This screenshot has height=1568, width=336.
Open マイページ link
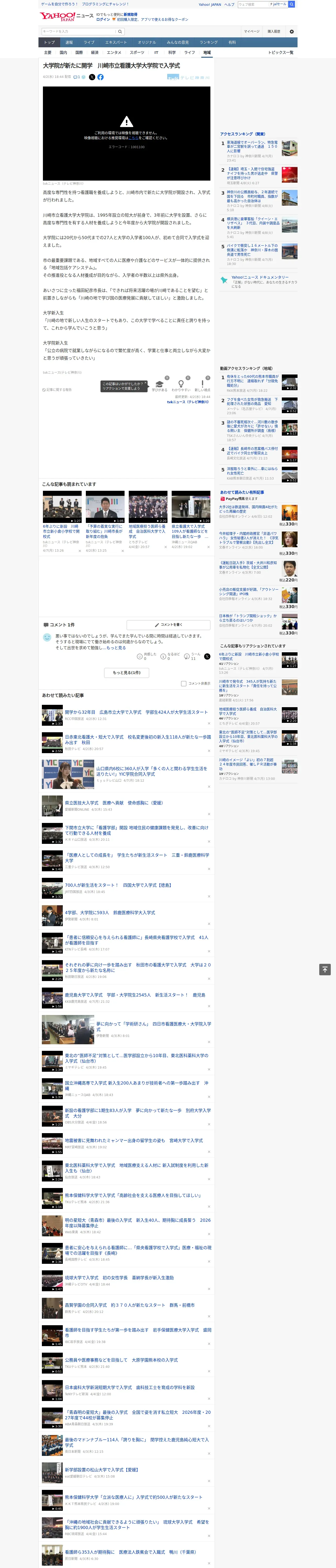pyautogui.click(x=251, y=31)
